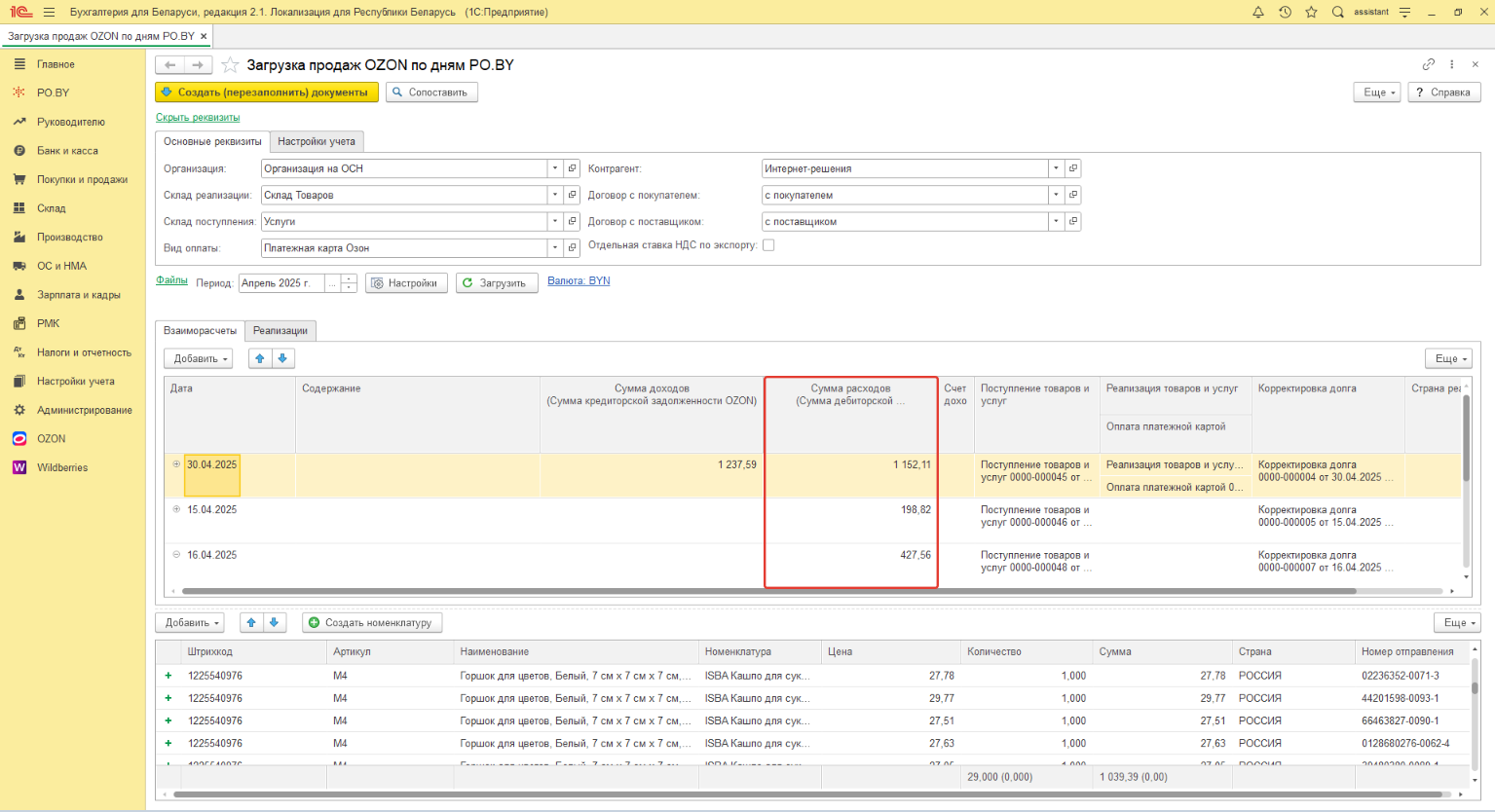Open the Контрагент field's open-item icon
Image resolution: width=1495 pixels, height=812 pixels.
[x=1073, y=168]
